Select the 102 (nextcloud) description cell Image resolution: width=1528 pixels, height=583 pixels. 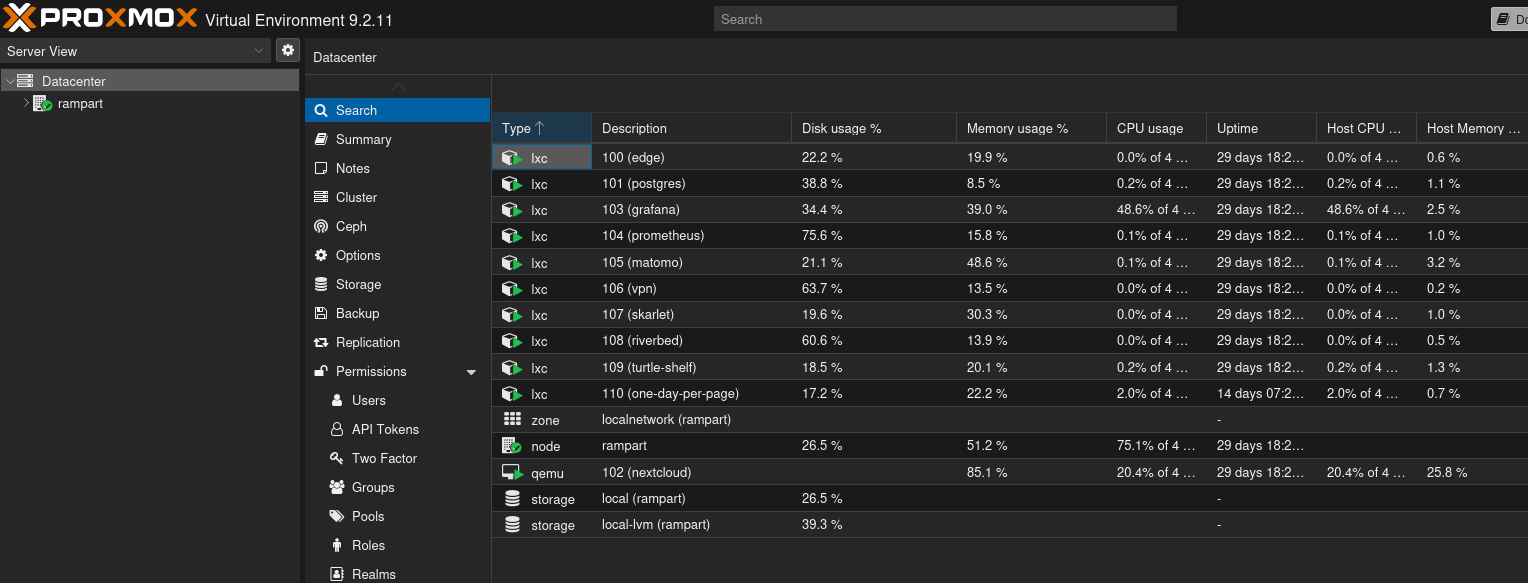(x=691, y=472)
